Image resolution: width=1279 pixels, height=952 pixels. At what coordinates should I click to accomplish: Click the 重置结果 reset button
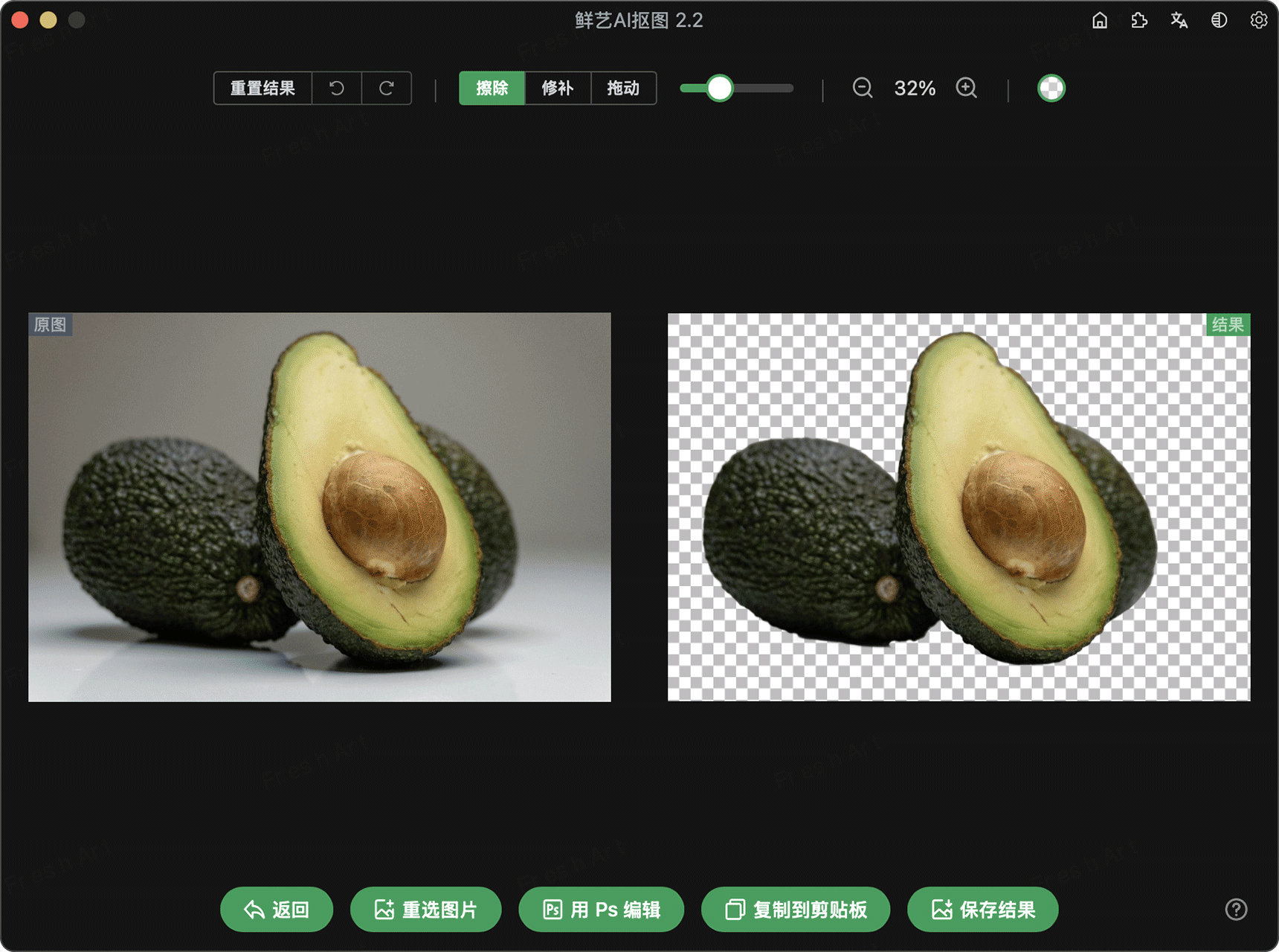pyautogui.click(x=262, y=89)
